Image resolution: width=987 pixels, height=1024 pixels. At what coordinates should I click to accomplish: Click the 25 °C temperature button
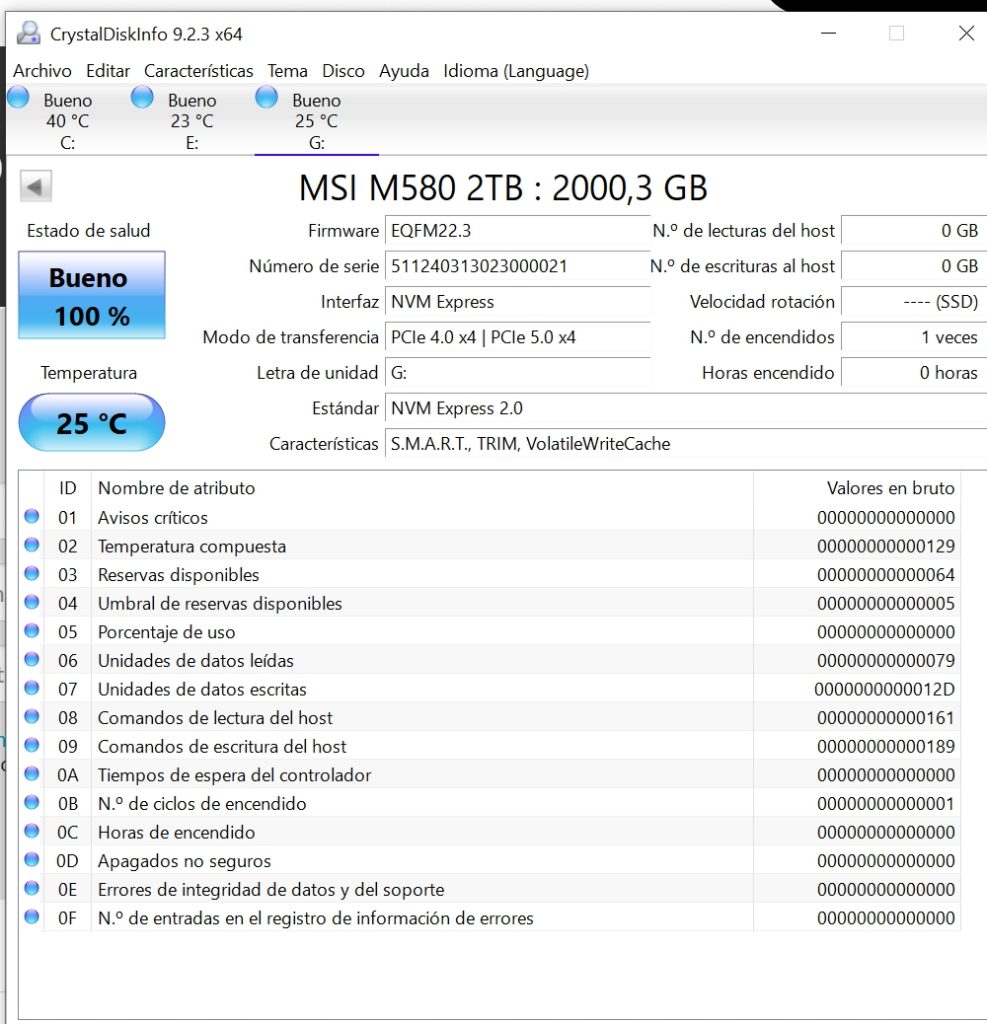pyautogui.click(x=91, y=423)
